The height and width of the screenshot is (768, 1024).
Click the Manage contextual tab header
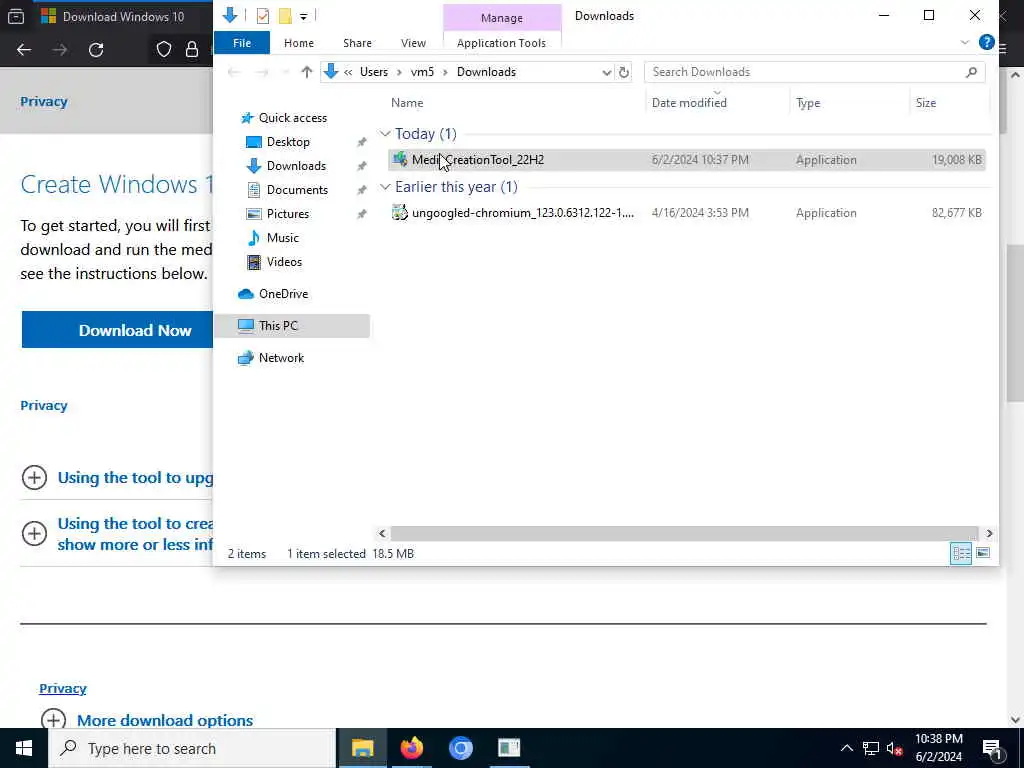pos(502,18)
